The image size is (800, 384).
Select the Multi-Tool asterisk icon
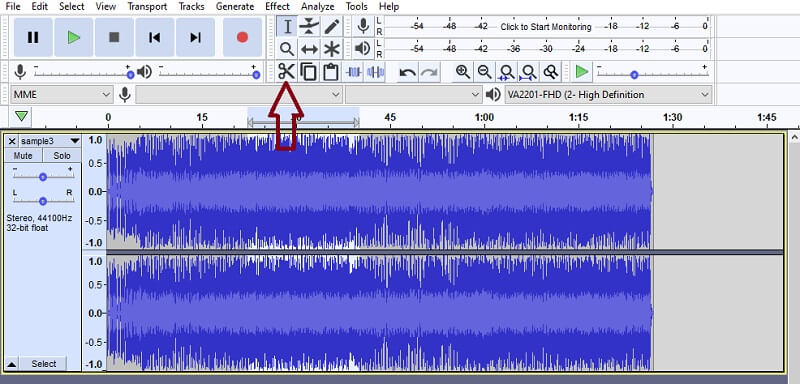pyautogui.click(x=332, y=49)
